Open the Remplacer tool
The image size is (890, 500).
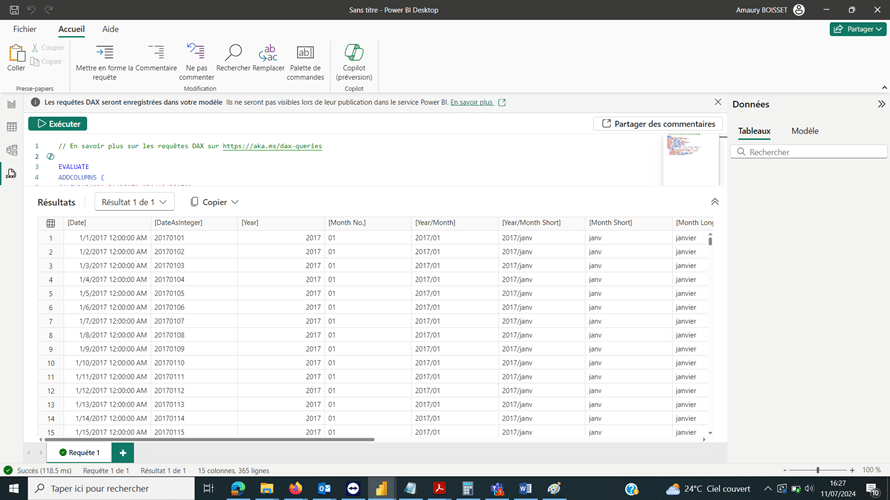tap(268, 58)
